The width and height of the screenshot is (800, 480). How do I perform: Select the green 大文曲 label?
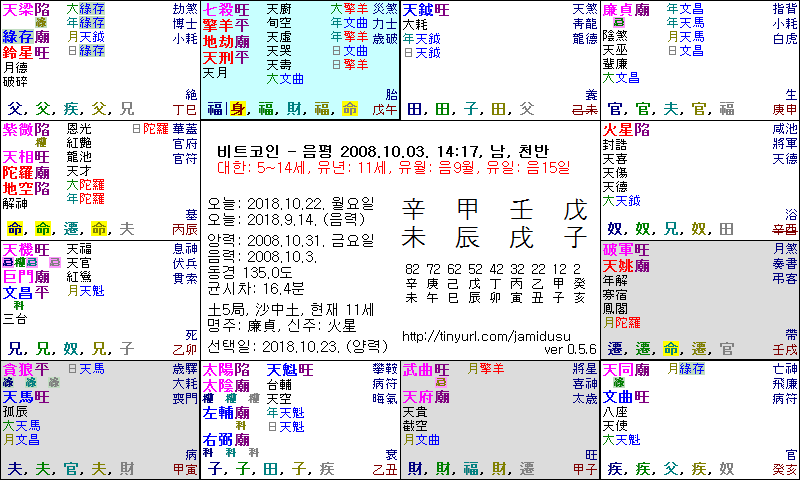click(x=285, y=79)
